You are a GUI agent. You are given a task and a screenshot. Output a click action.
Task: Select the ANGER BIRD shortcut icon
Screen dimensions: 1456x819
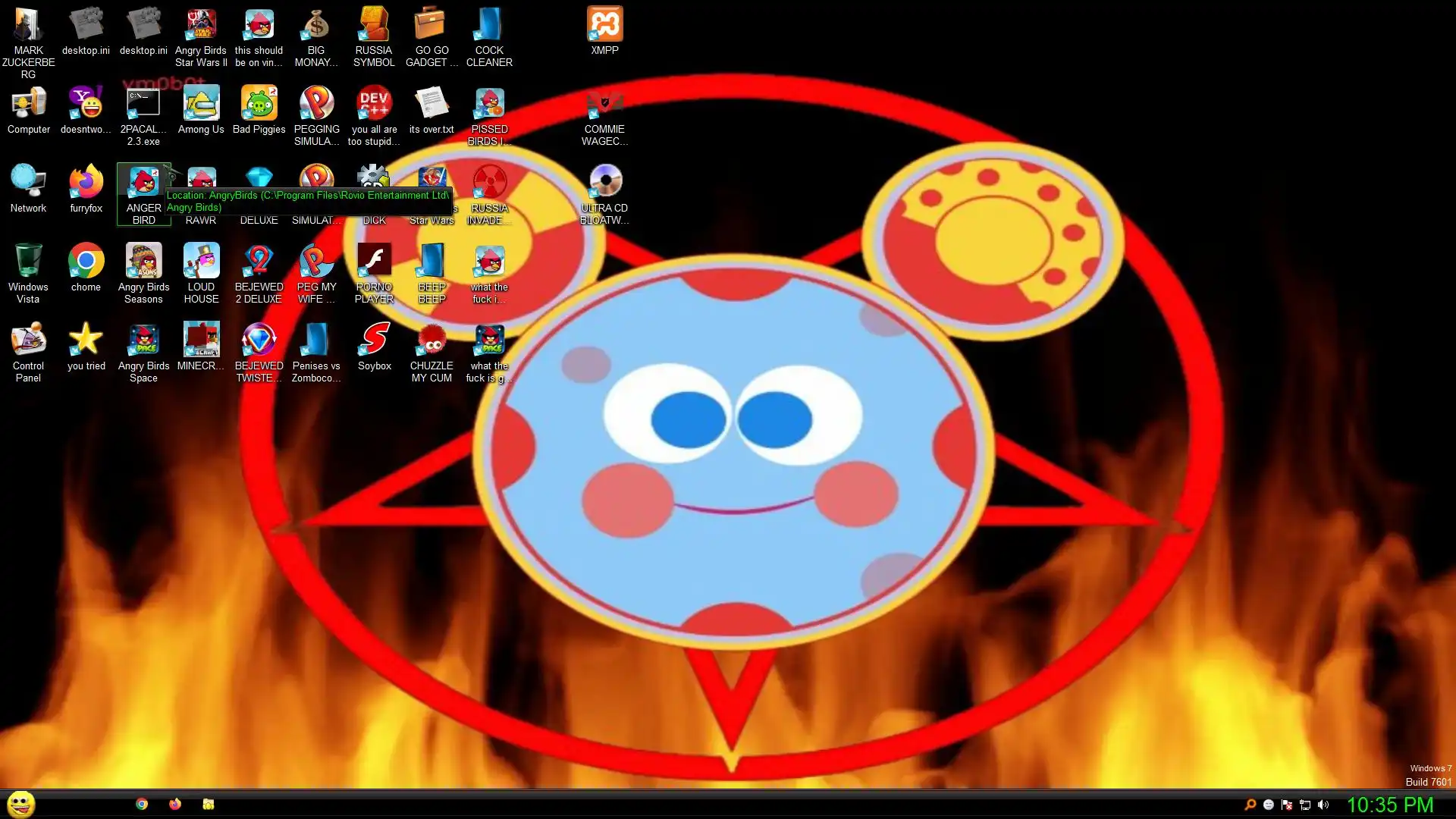pyautogui.click(x=143, y=184)
